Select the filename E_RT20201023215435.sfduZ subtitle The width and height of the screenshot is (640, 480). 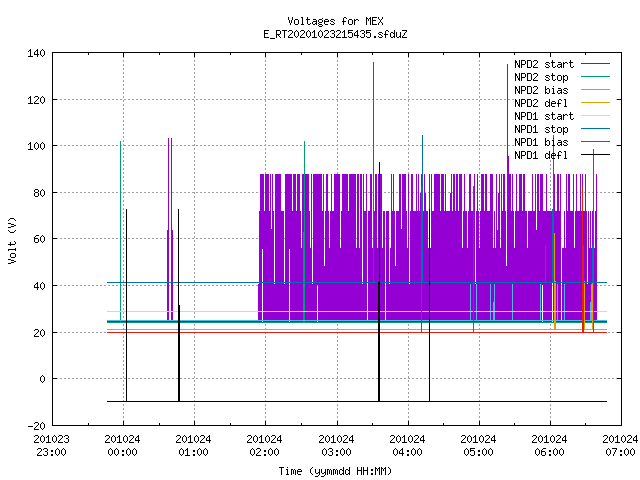tap(335, 34)
